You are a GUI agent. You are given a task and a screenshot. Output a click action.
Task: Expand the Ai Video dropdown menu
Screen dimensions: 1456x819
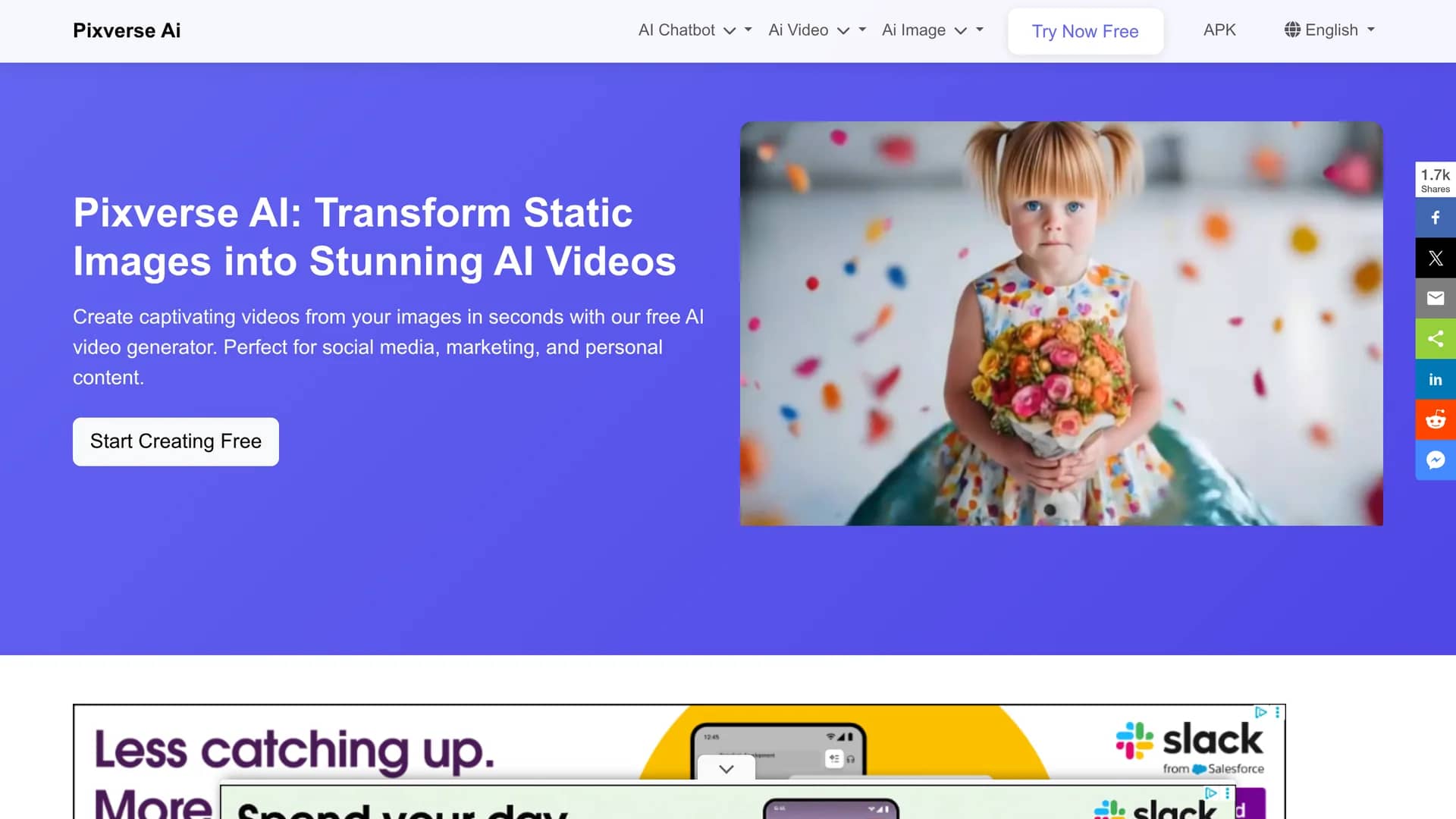coord(817,30)
